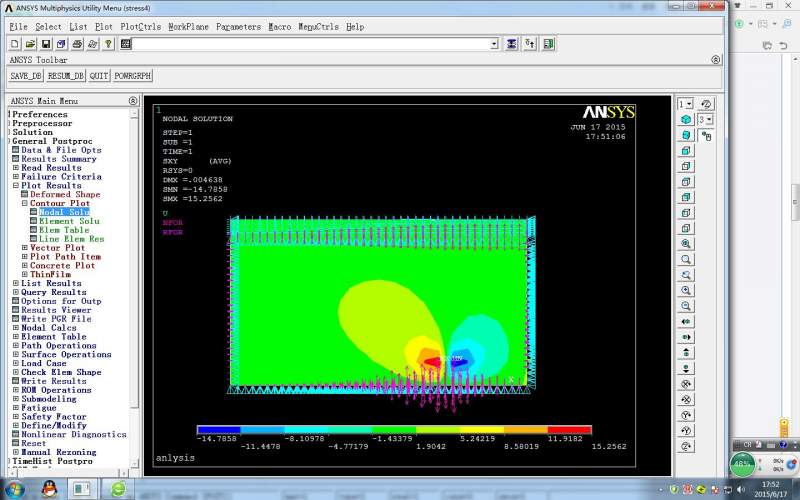The width and height of the screenshot is (800, 500).
Task: Expand the Vector Plot tree node
Action: [25, 247]
